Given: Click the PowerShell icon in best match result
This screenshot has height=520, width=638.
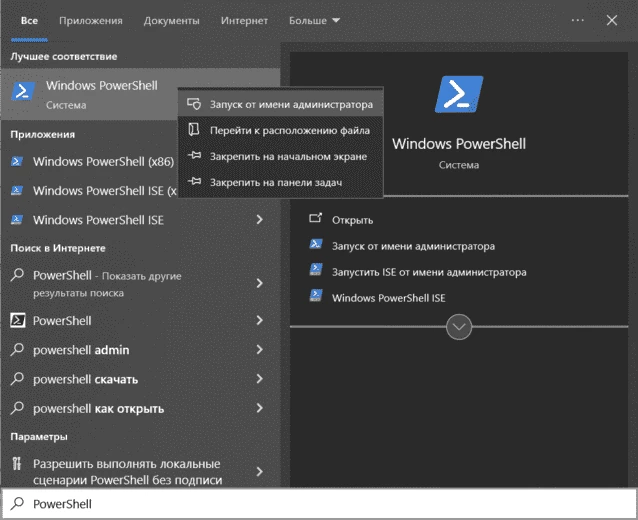Looking at the screenshot, I should click(22, 93).
